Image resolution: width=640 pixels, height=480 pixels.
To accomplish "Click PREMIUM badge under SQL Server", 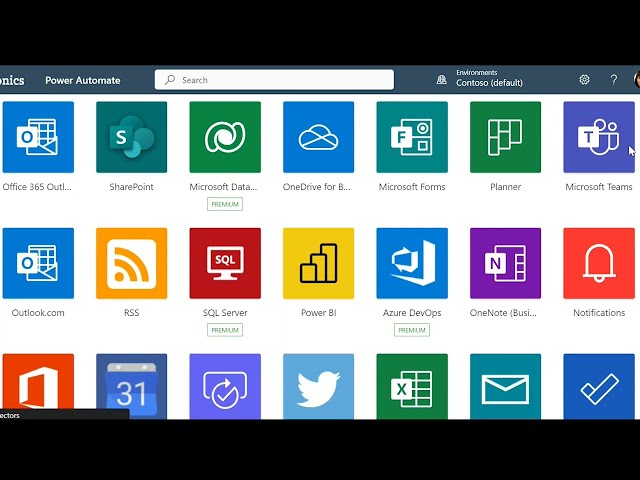I will tap(225, 330).
